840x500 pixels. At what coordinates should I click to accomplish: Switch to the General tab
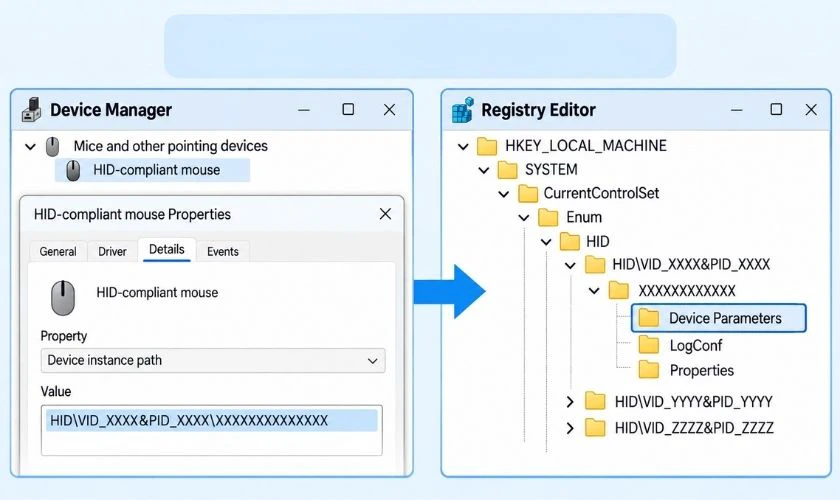pyautogui.click(x=58, y=251)
